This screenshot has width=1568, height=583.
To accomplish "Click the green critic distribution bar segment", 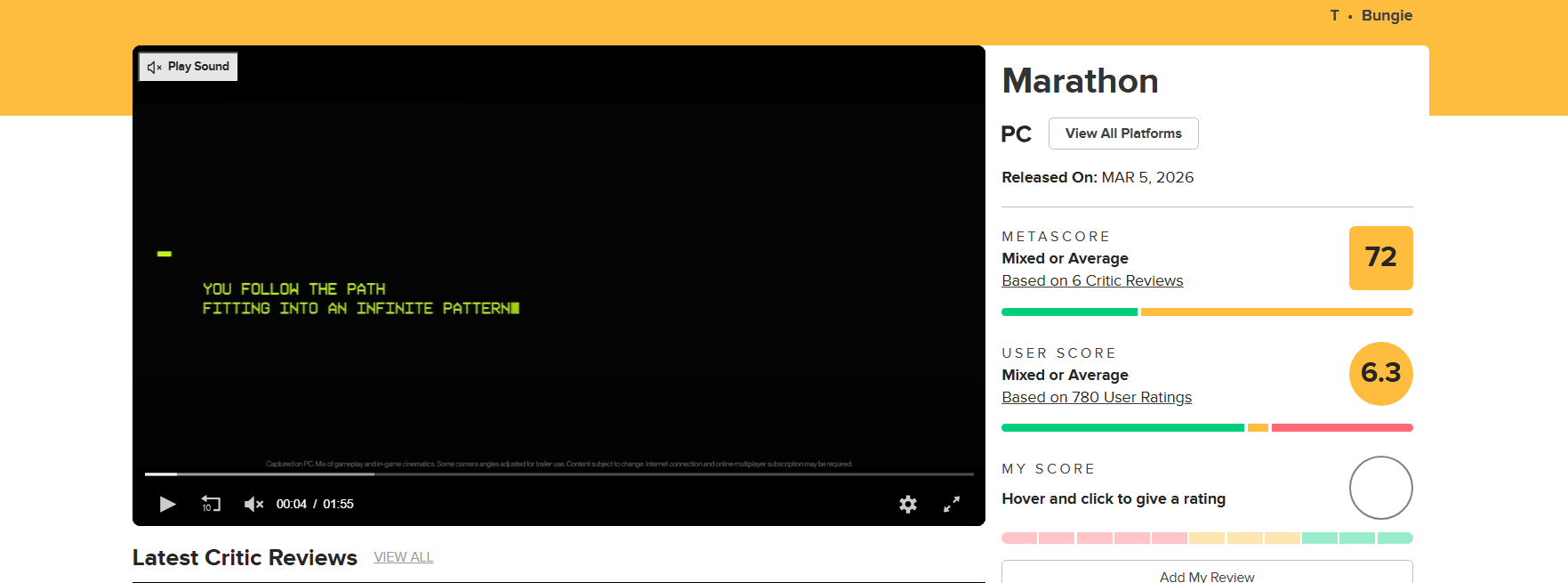I will pos(1069,312).
